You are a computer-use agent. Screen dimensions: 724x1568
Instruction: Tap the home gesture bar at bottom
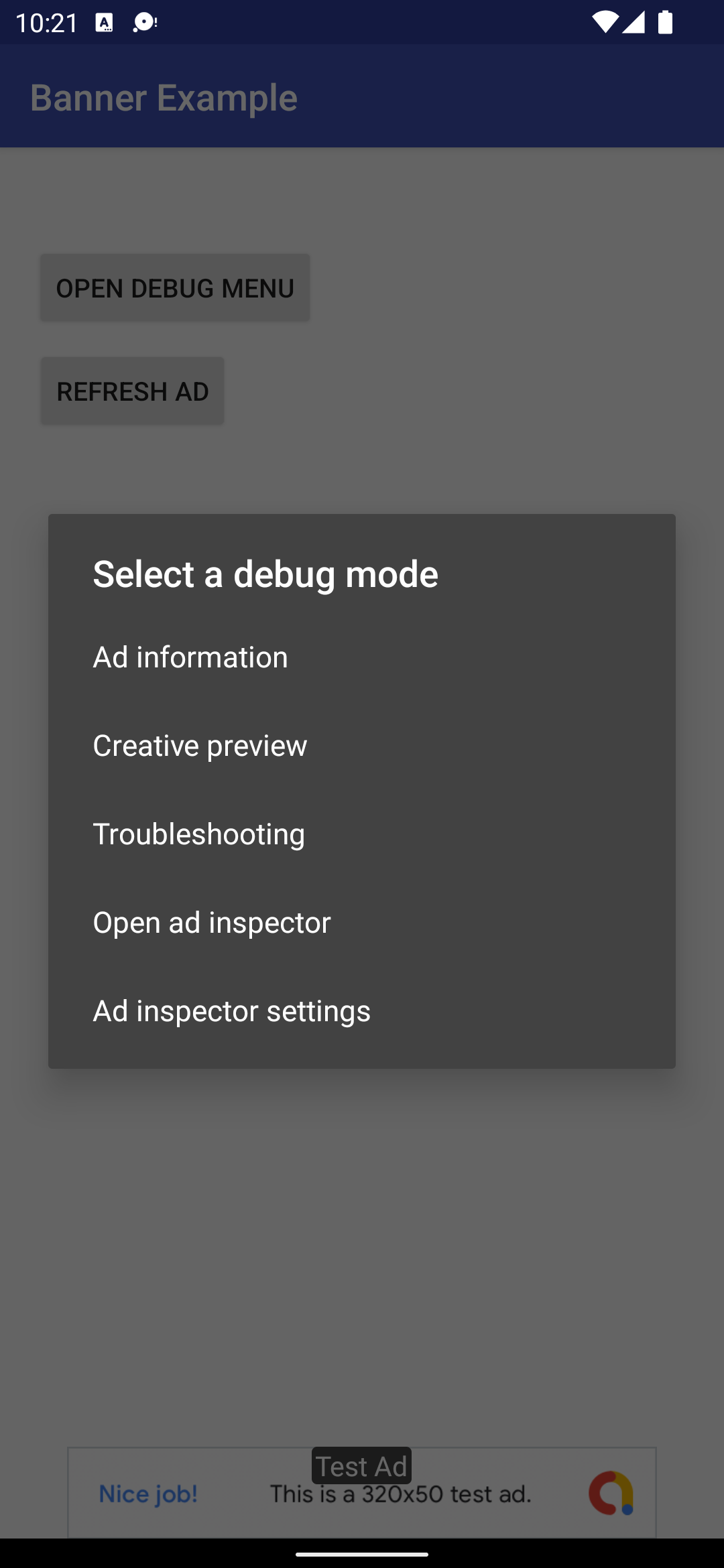(x=362, y=1553)
